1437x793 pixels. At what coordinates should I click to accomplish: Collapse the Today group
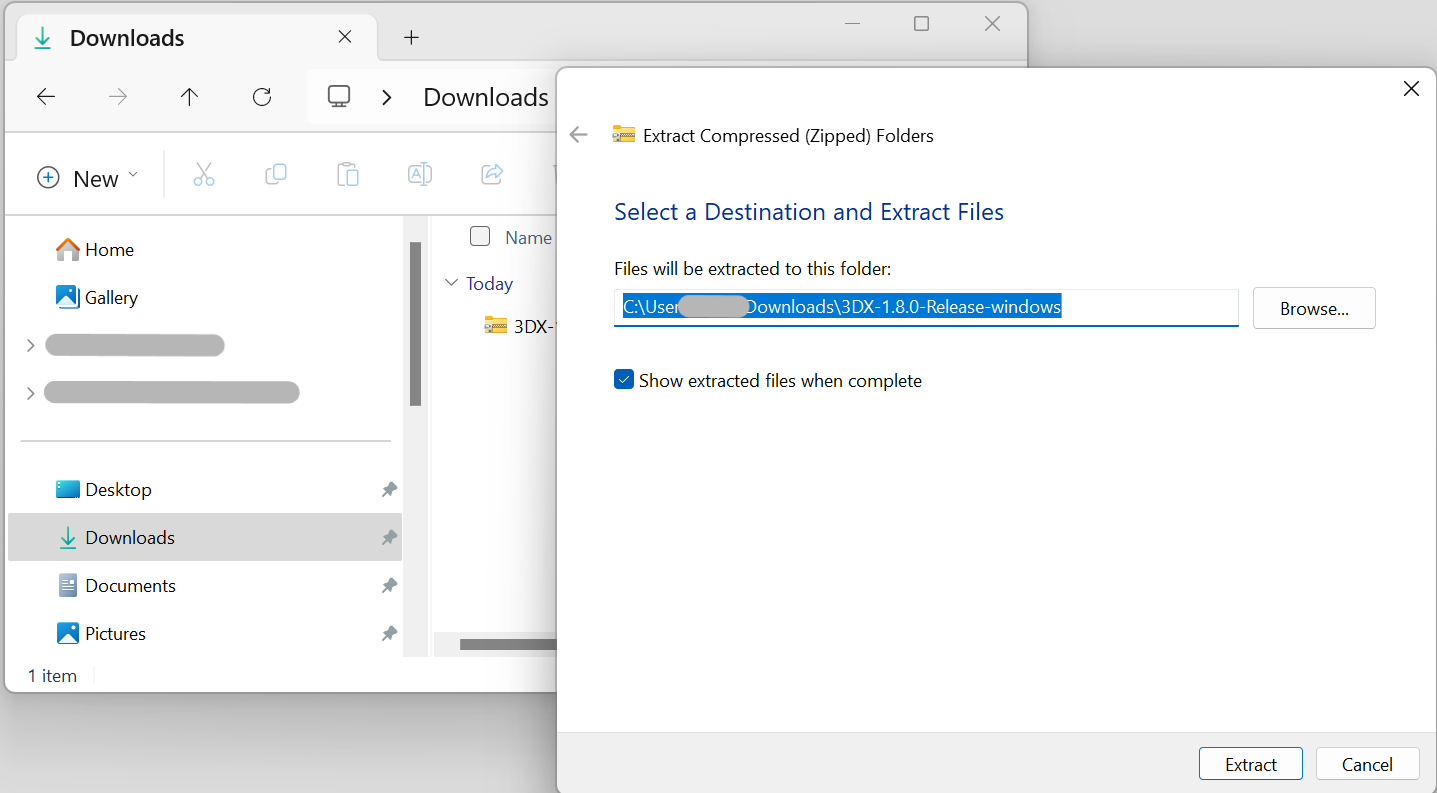[451, 283]
